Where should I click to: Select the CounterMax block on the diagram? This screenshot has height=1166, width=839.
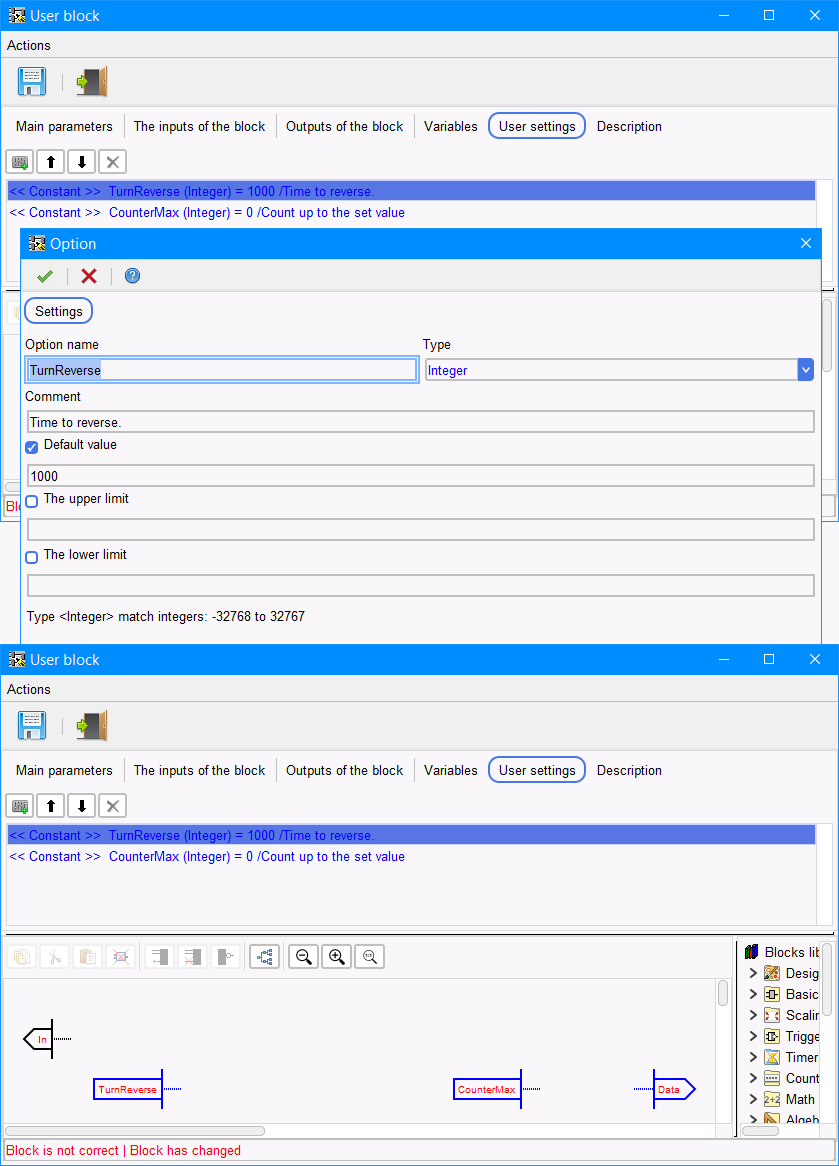coord(486,1089)
